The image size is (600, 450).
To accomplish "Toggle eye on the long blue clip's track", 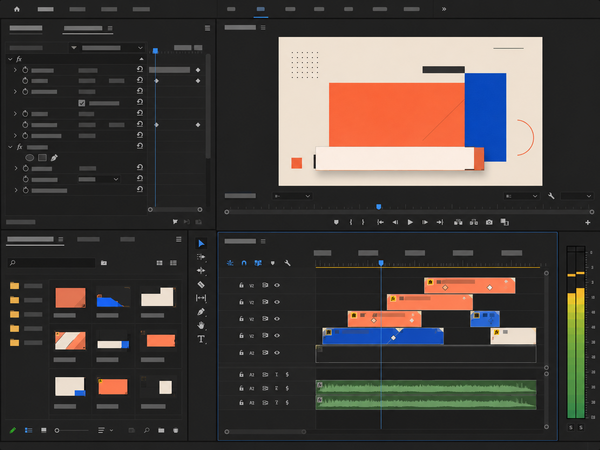I will [277, 336].
